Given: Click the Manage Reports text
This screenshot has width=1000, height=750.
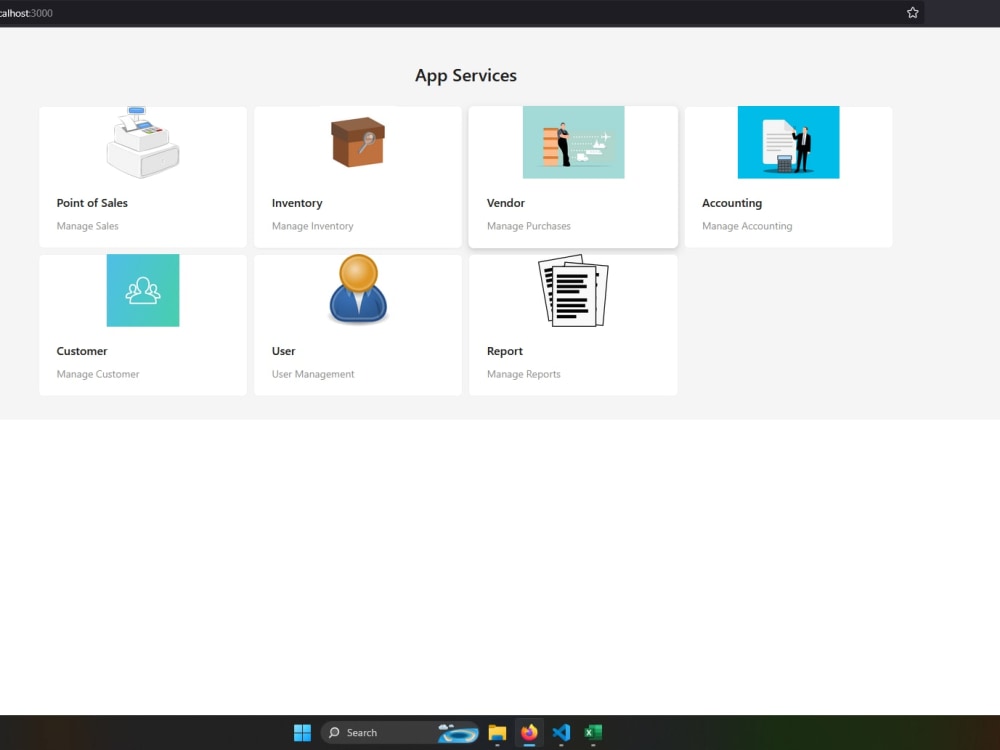Looking at the screenshot, I should pos(524,374).
